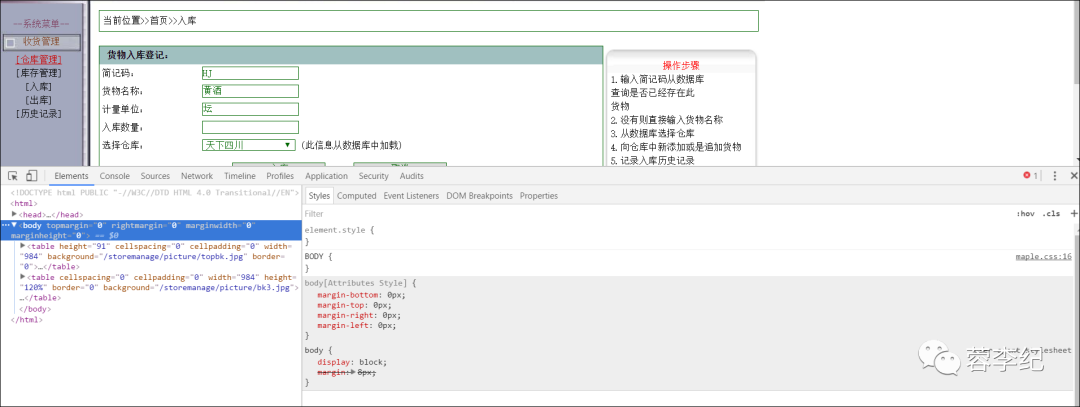Image resolution: width=1080 pixels, height=407 pixels.
Task: Select the opening html tag node
Action: [x=24, y=204]
